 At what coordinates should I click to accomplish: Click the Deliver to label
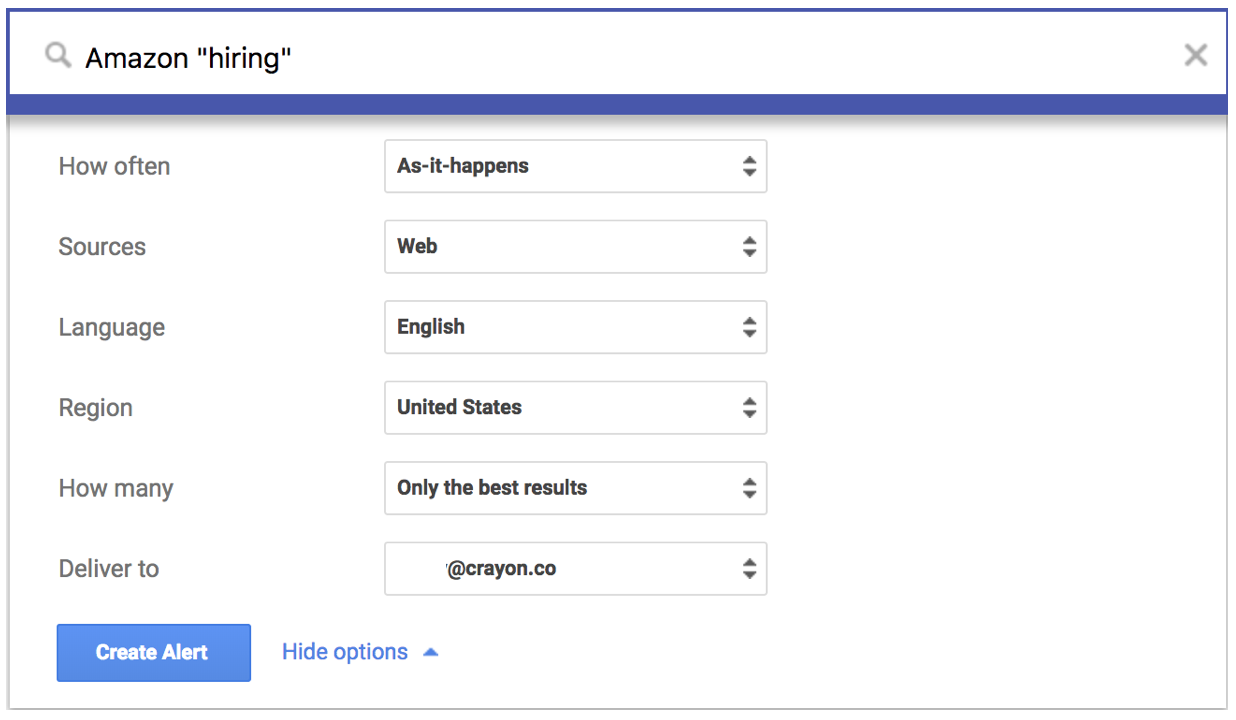click(108, 569)
